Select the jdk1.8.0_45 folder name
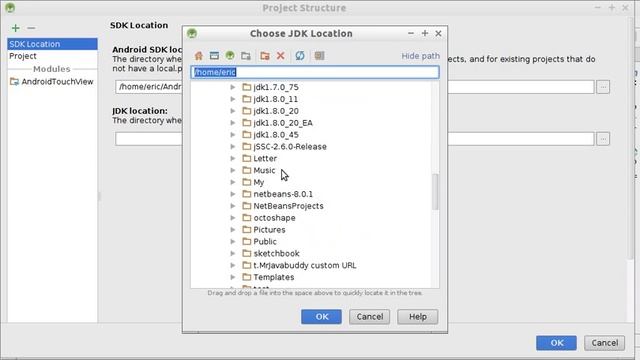This screenshot has height=360, width=640. pyautogui.click(x=276, y=134)
